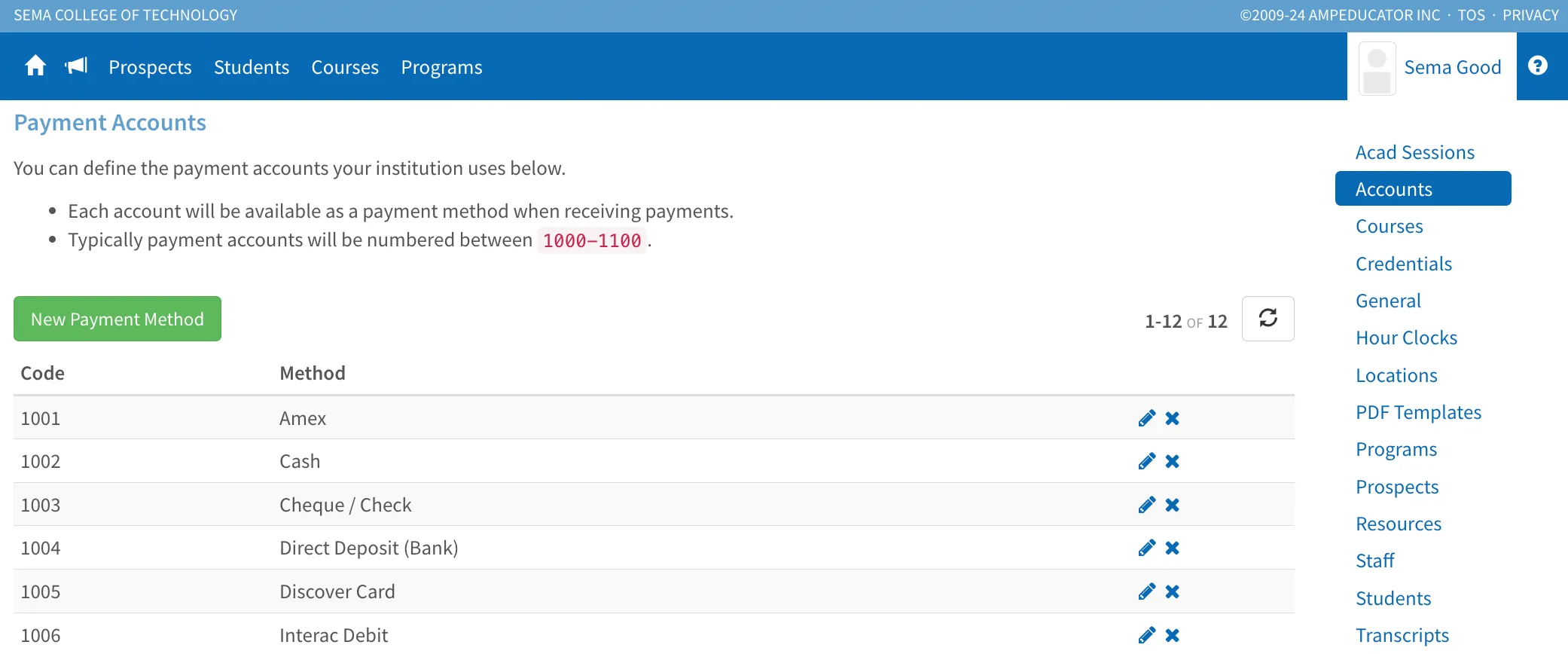Image resolution: width=1568 pixels, height=654 pixels.
Task: Click the Code column header
Action: pyautogui.click(x=42, y=373)
